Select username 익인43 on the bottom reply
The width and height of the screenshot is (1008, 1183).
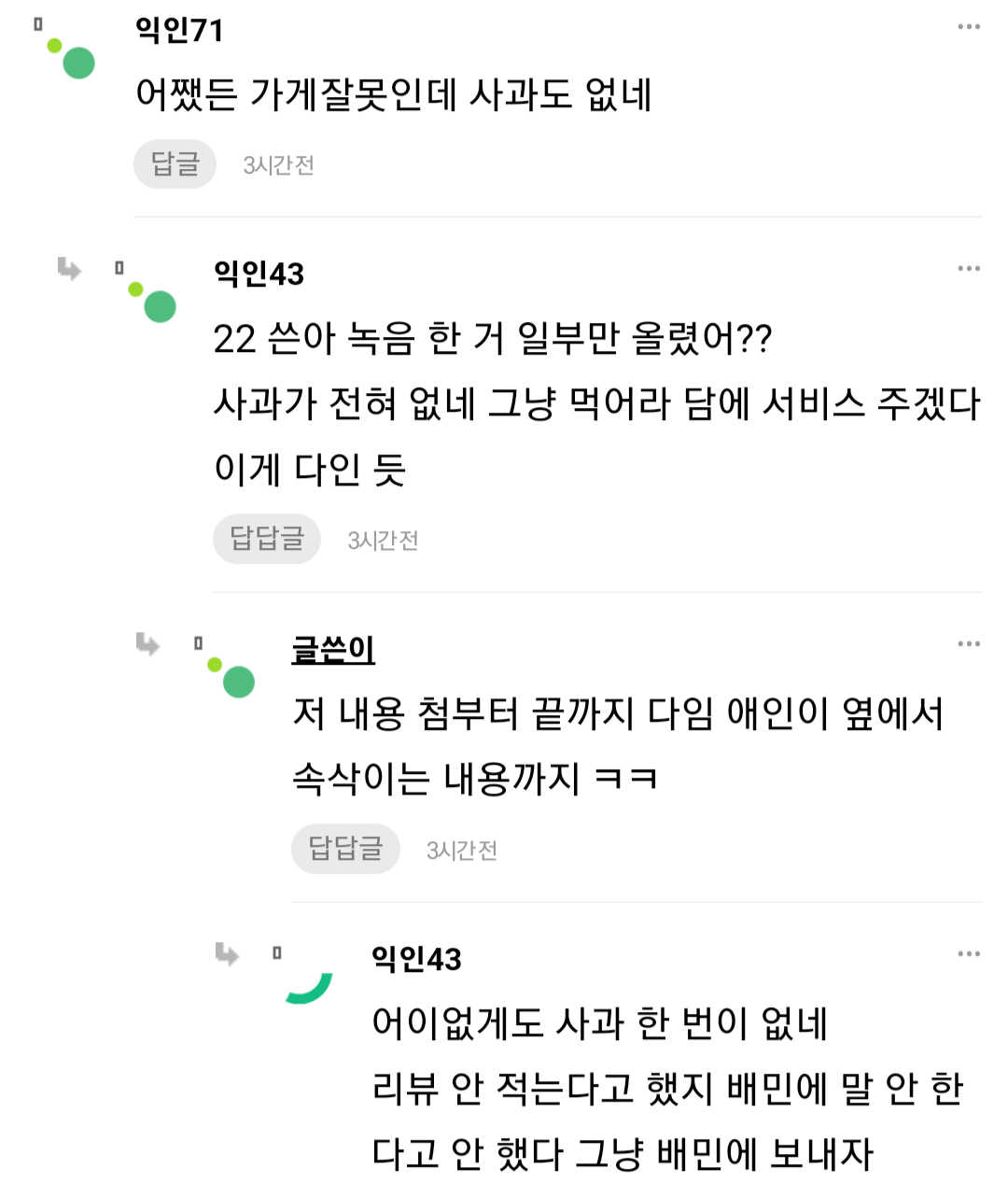point(416,959)
